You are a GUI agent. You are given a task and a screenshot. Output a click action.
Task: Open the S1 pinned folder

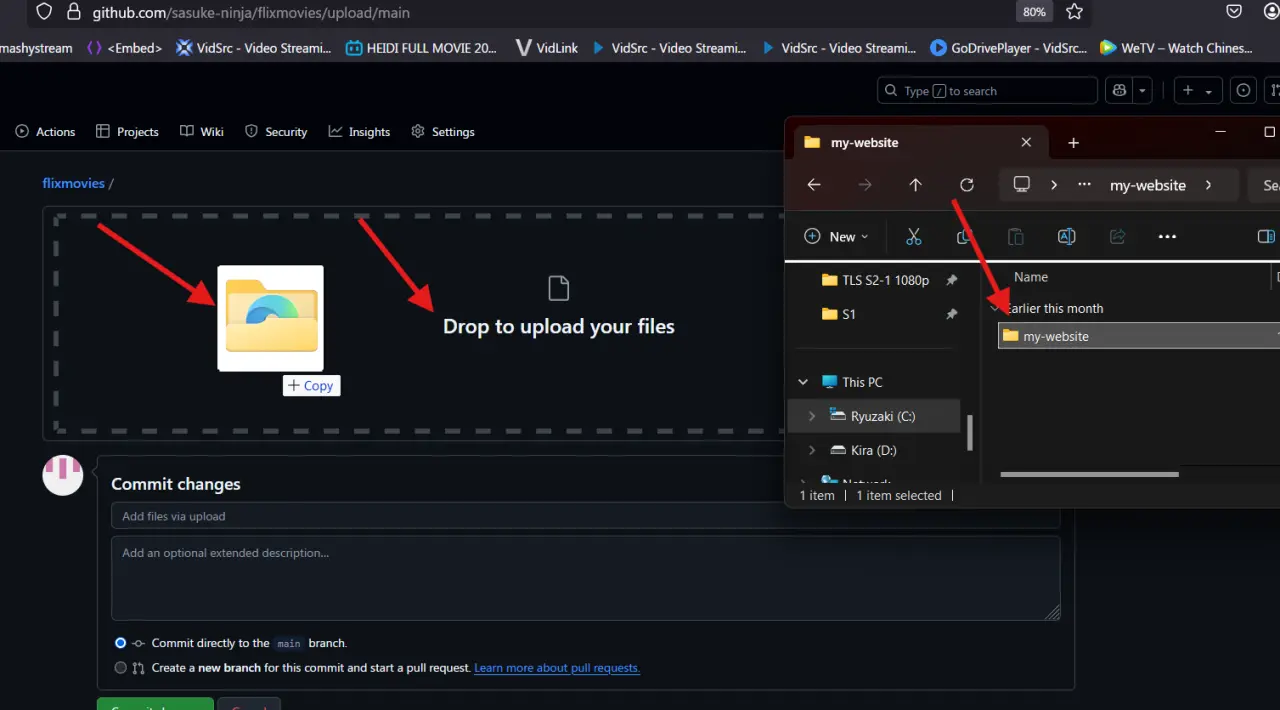[839, 314]
